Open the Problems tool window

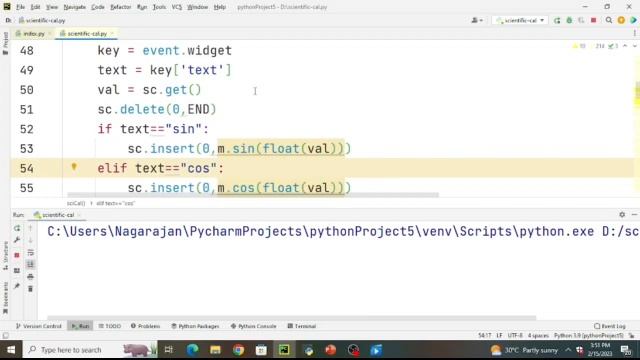[145, 326]
